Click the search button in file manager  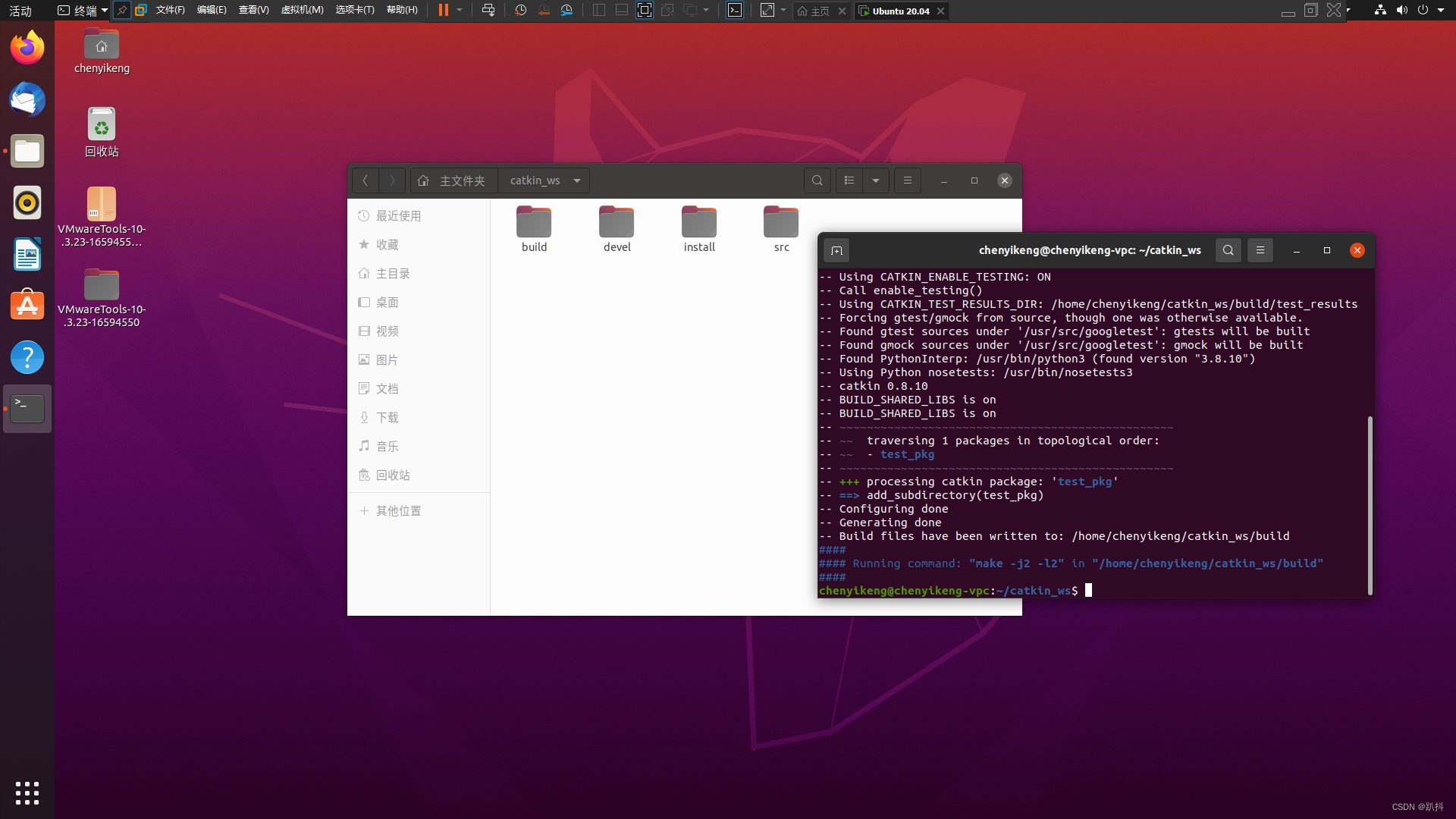tap(817, 180)
